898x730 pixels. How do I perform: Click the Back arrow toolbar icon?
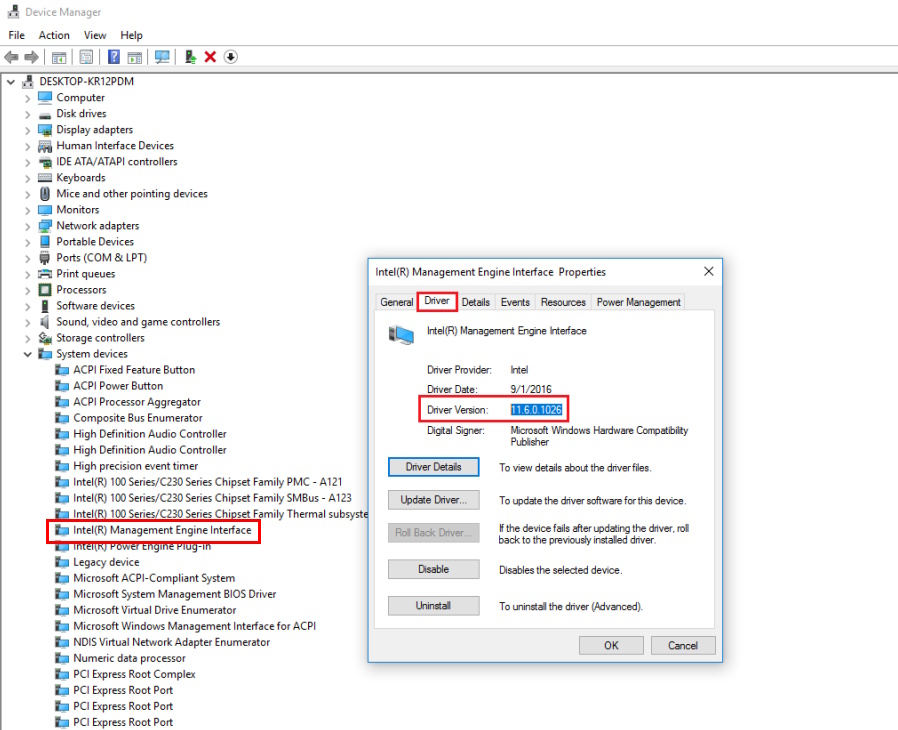[x=11, y=57]
